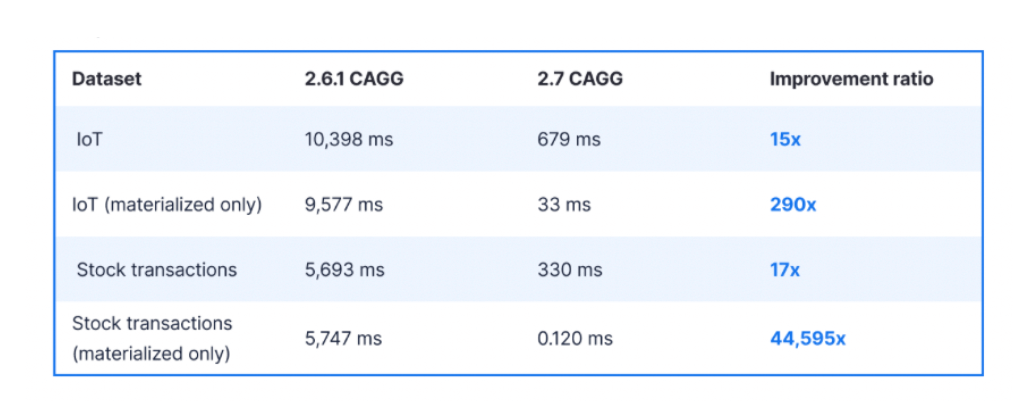
Task: Click the 9,577 ms value
Action: 344,204
